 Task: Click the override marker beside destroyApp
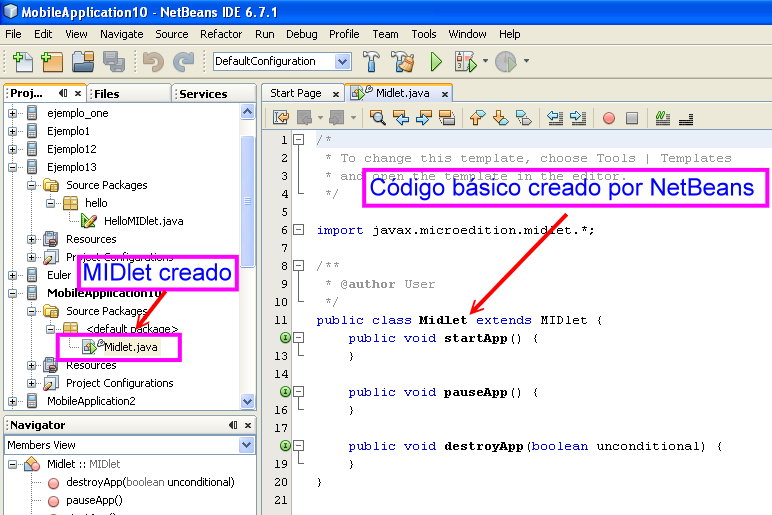point(285,446)
